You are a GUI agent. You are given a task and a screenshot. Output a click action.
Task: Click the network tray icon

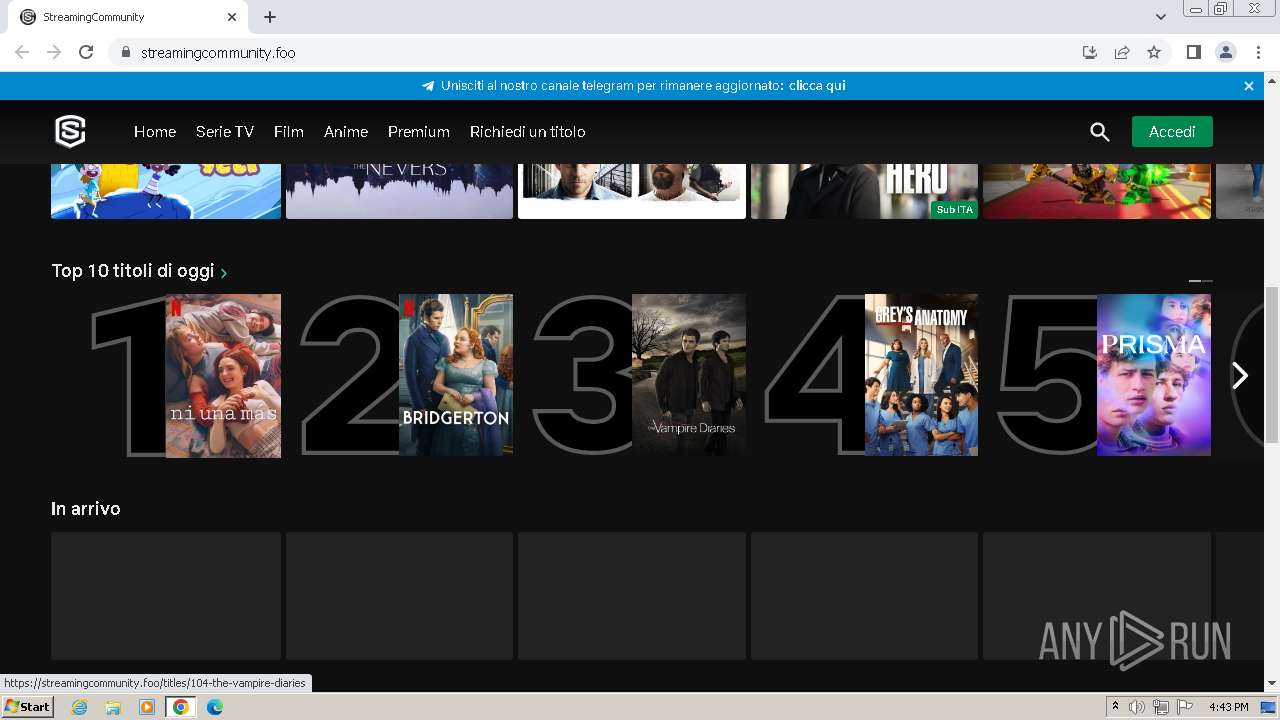pos(1160,707)
